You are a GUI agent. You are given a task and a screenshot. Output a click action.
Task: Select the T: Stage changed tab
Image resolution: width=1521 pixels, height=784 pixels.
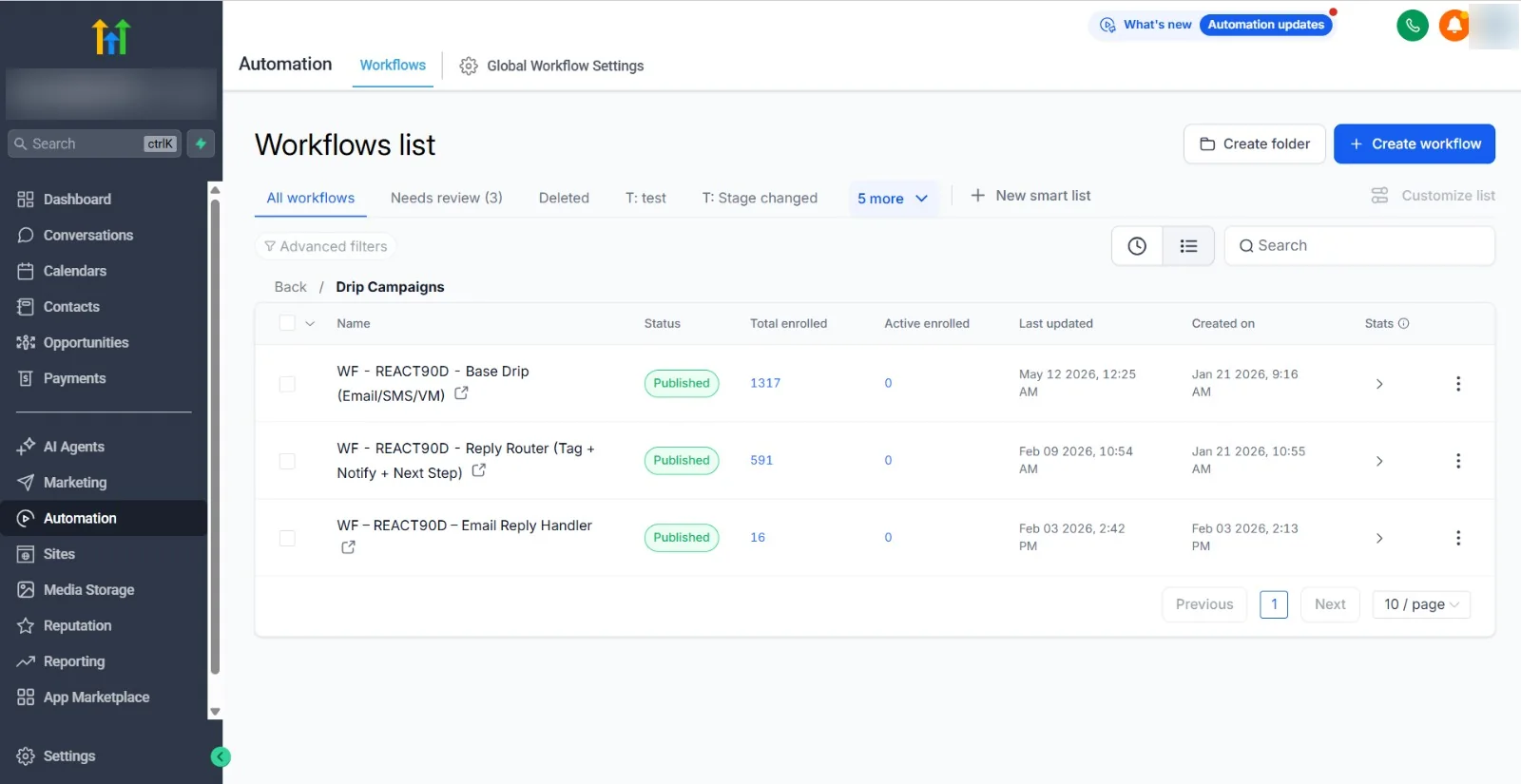point(760,198)
